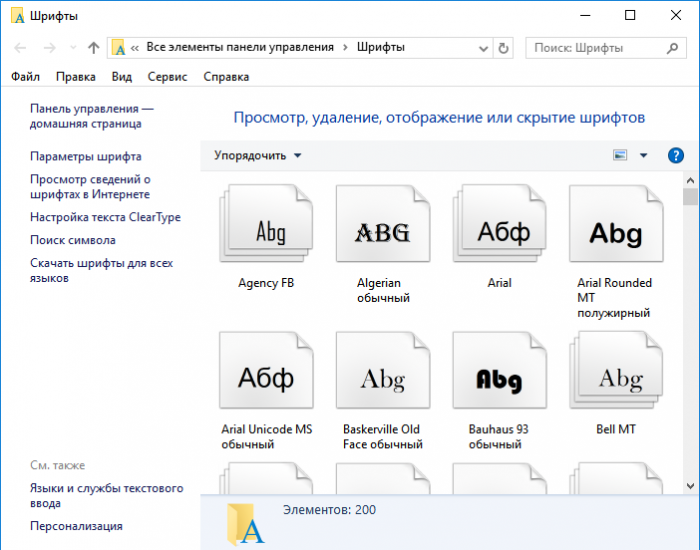The width and height of the screenshot is (700, 550).
Task: Open the Файл menu
Action: (x=26, y=76)
